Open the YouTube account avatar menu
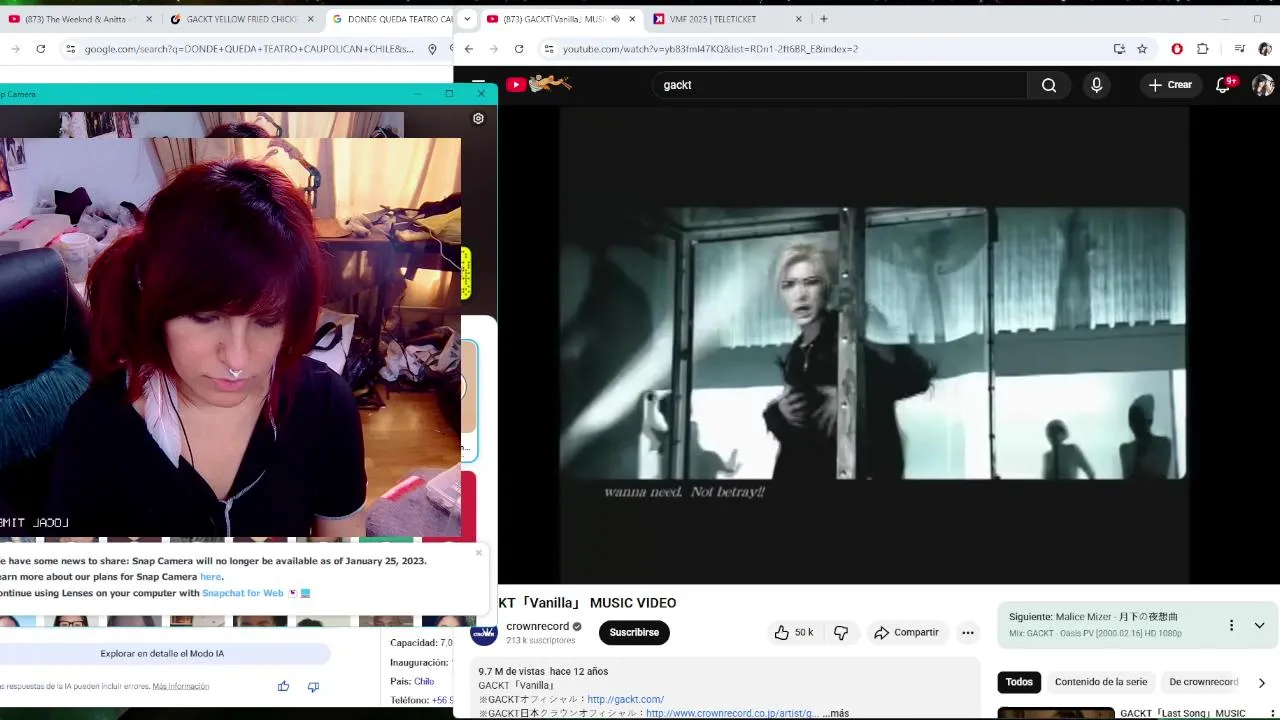This screenshot has height=720, width=1280. (x=1263, y=85)
